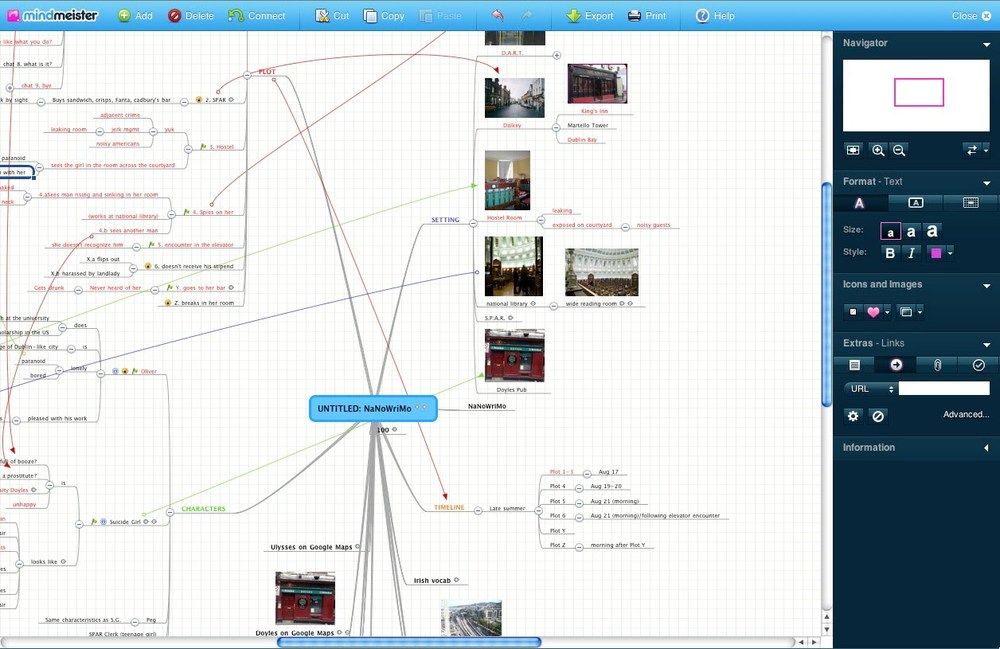This screenshot has width=1000, height=649.
Task: Click the Copy toolbar icon
Action: click(x=370, y=16)
